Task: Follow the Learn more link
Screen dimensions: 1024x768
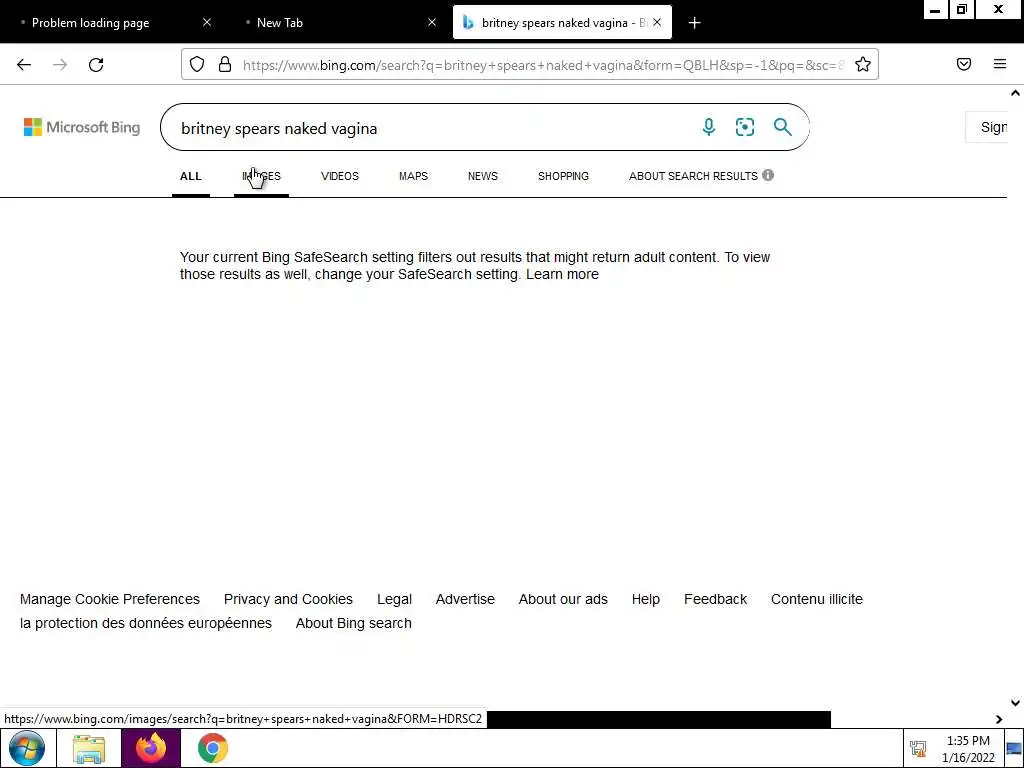Action: click(x=562, y=274)
